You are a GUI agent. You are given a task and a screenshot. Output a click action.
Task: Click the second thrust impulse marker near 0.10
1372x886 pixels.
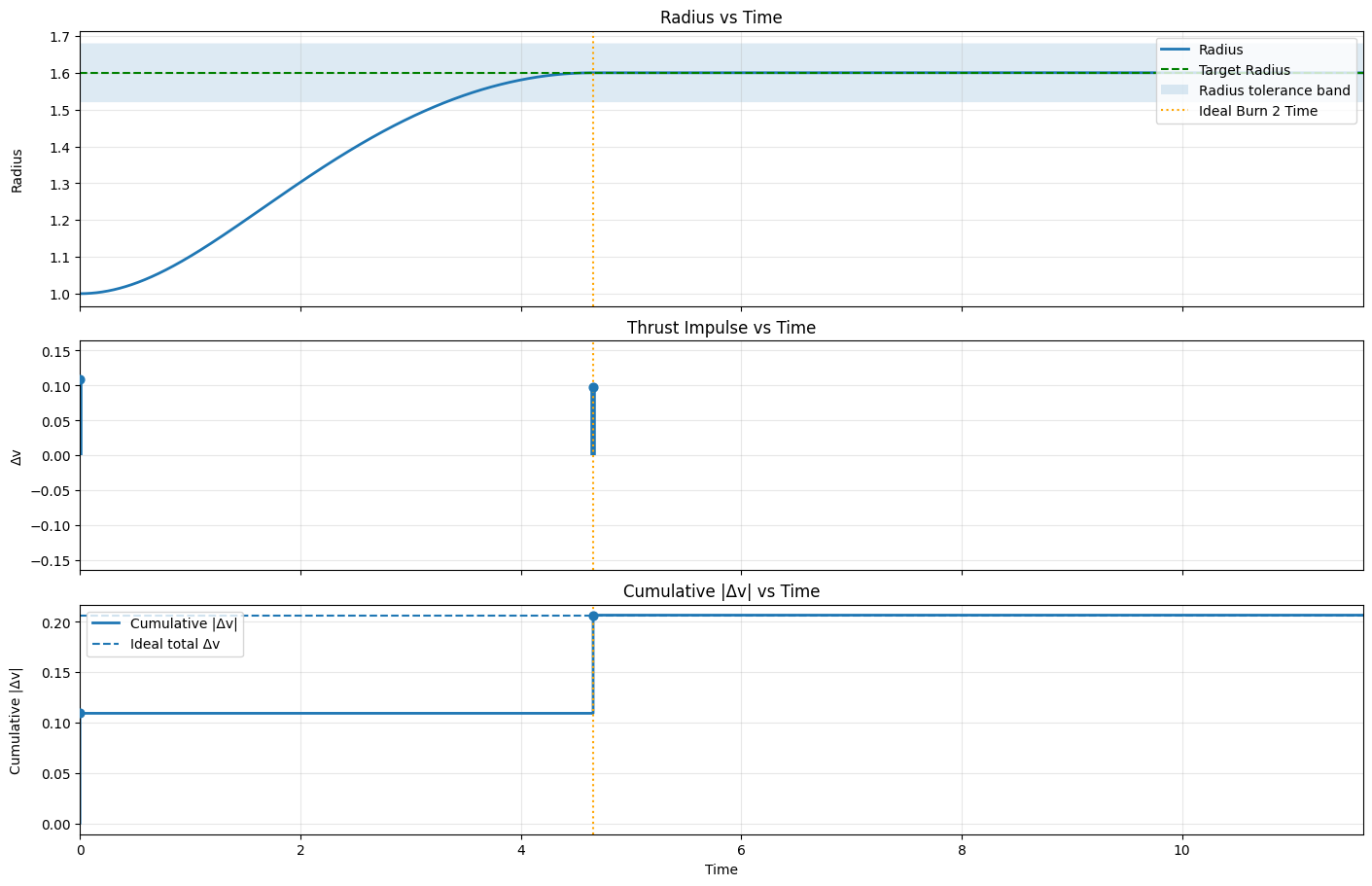(593, 387)
